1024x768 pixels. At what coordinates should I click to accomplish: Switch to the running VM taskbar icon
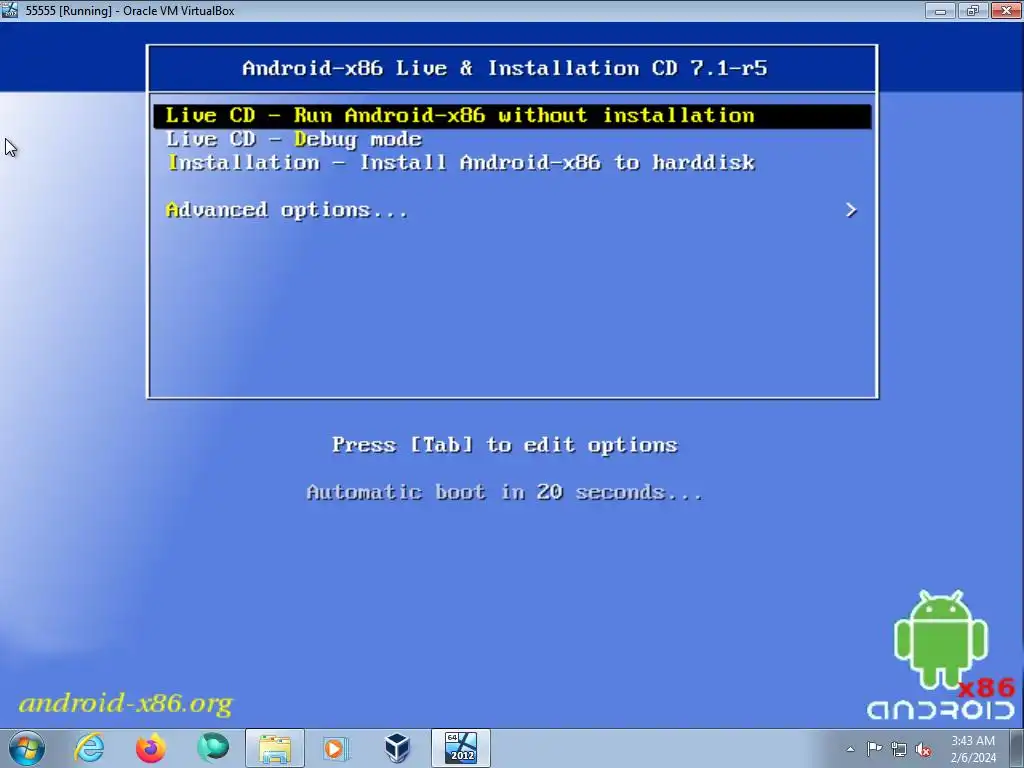pos(460,748)
